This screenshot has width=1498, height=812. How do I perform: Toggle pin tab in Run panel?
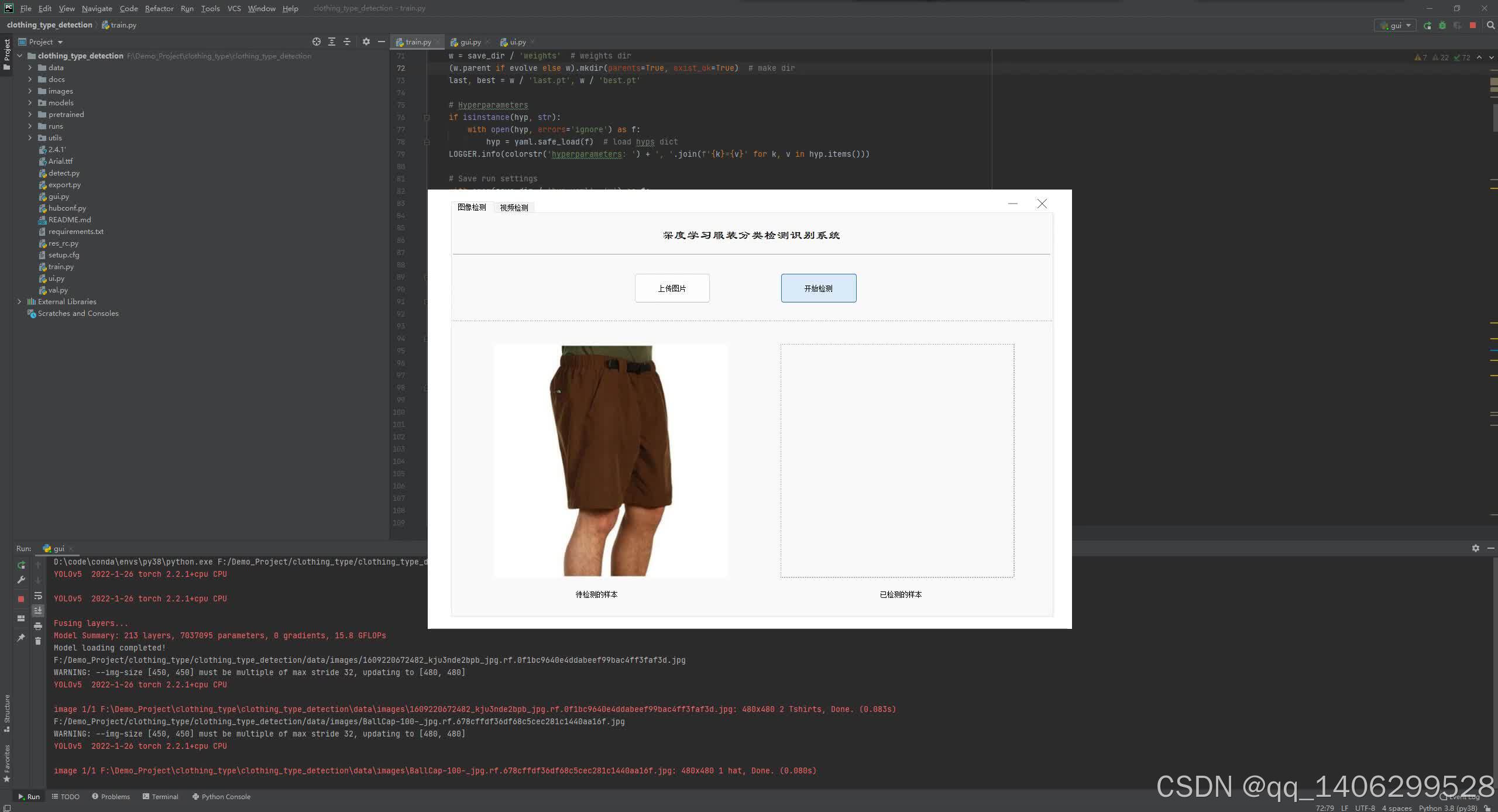click(x=21, y=638)
